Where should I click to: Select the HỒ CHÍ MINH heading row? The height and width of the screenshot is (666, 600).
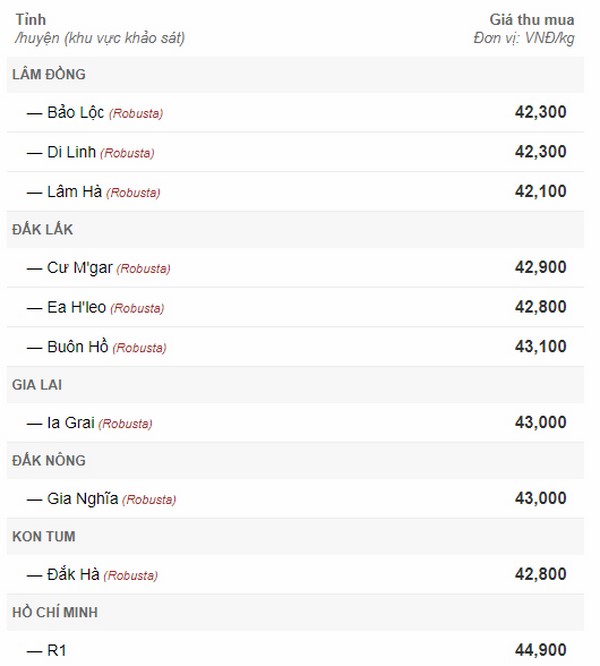coord(295,612)
